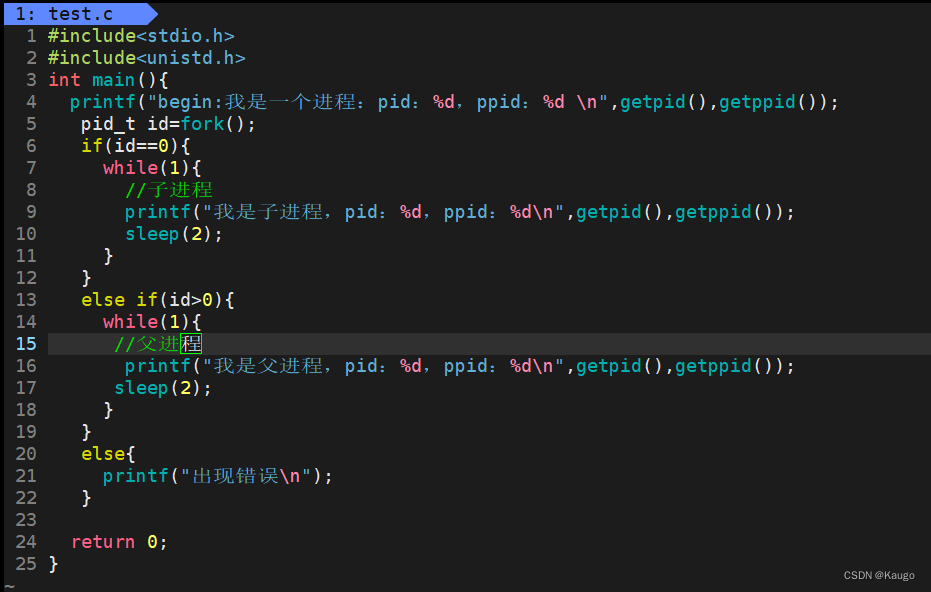Click line number 25 in the gutter
The height and width of the screenshot is (592, 931).
[25, 564]
